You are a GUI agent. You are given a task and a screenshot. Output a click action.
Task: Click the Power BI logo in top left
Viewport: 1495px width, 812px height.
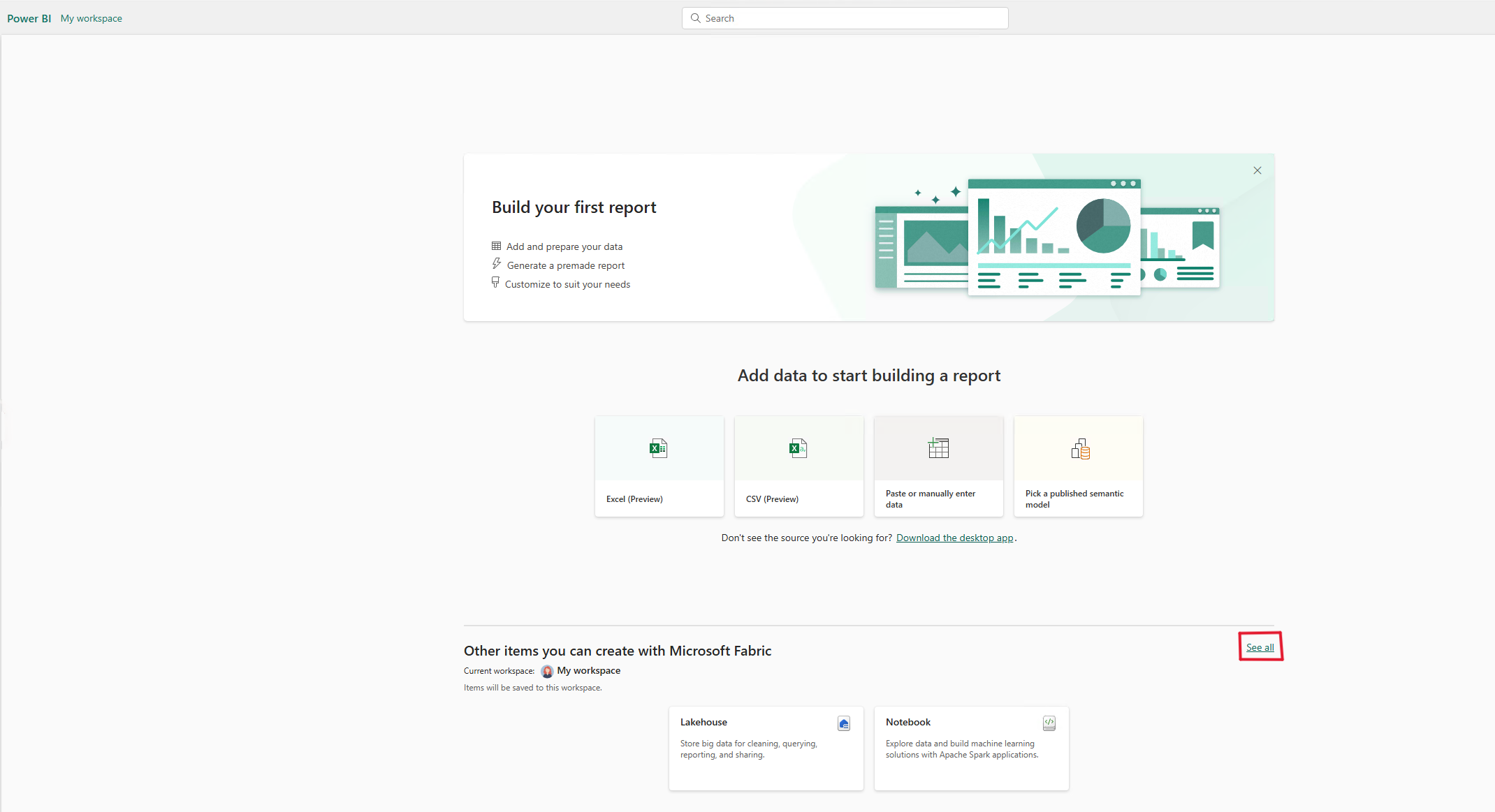pos(29,17)
